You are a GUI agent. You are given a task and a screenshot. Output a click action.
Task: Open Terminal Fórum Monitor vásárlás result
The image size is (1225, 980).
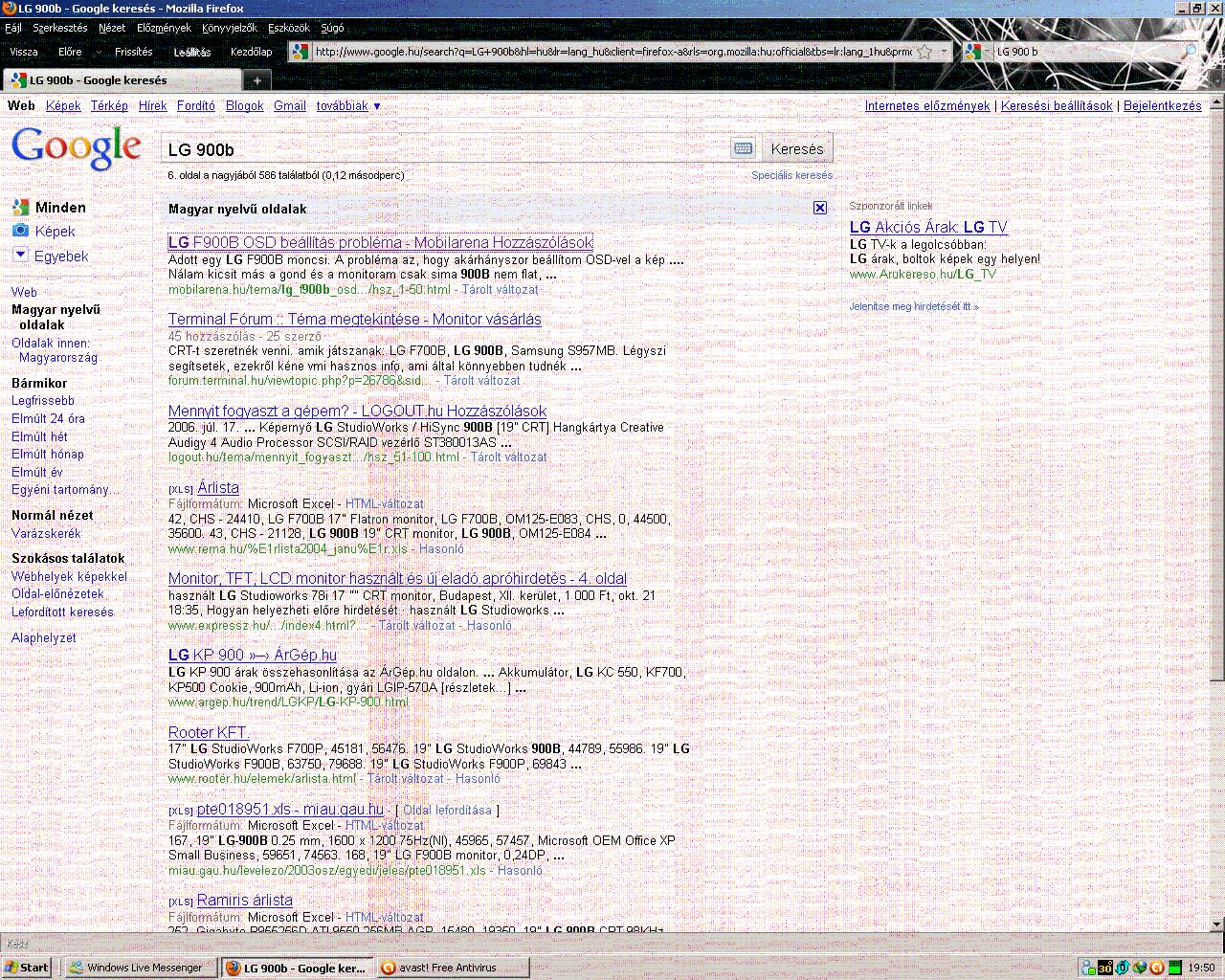(x=355, y=319)
